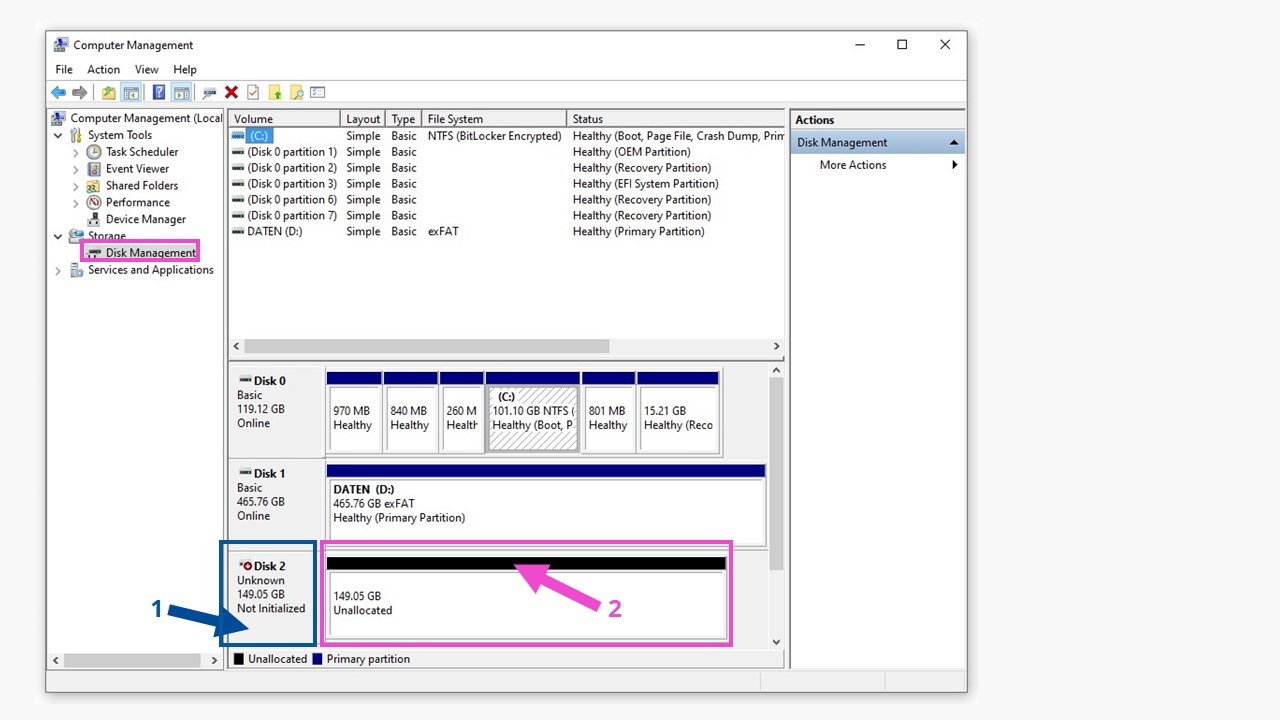
Task: Sort by the Layout column header
Action: pos(363,119)
